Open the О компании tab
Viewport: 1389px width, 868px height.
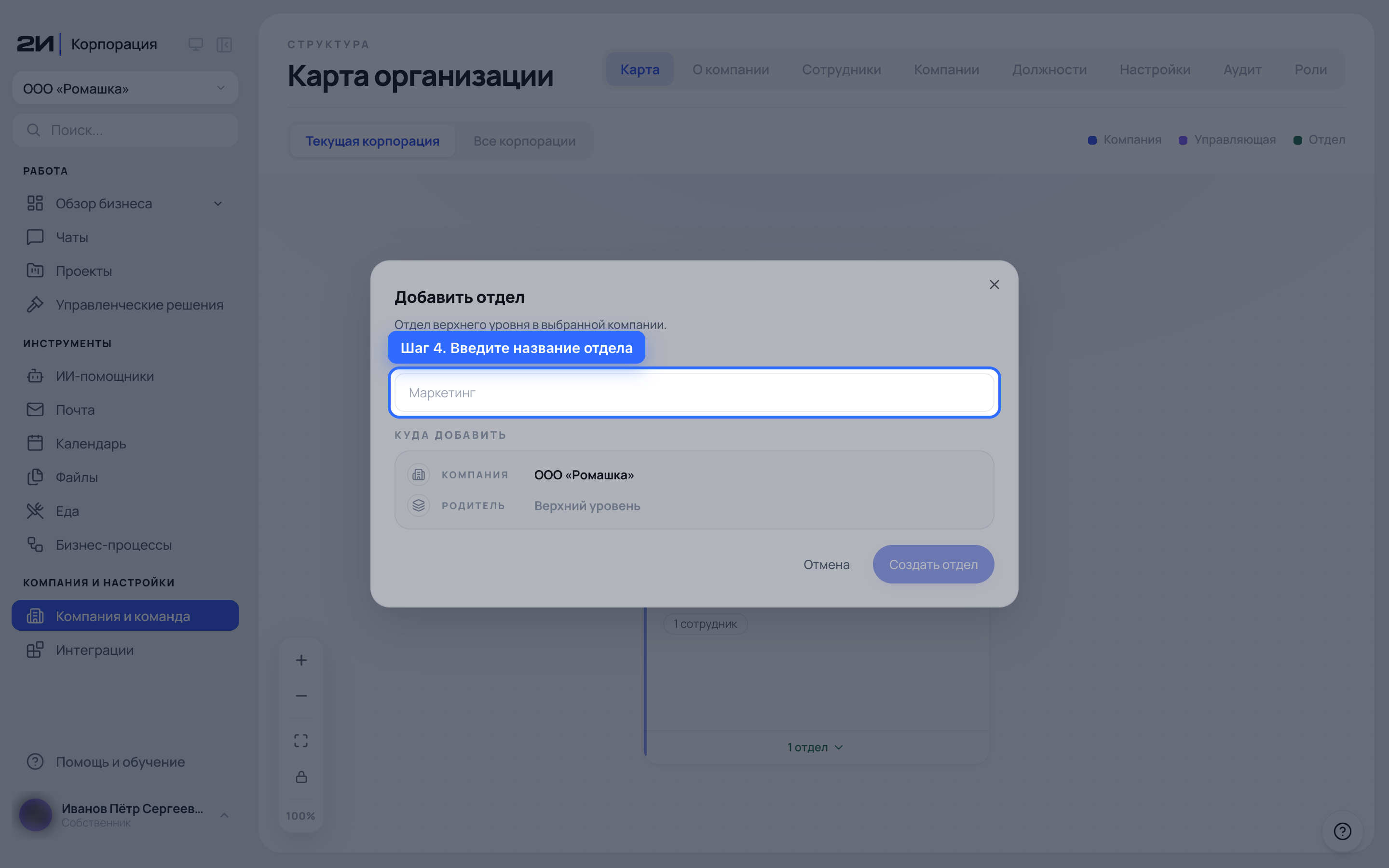pos(731,69)
